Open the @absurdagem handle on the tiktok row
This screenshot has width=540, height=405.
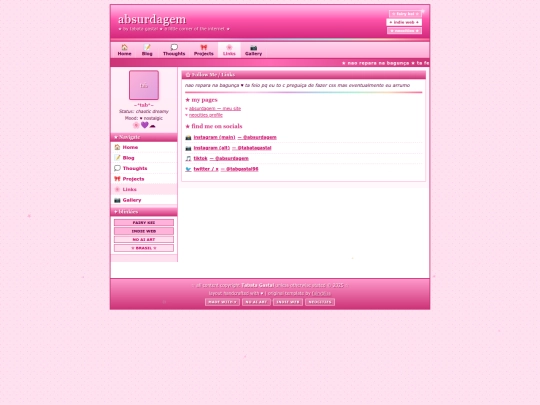229,158
